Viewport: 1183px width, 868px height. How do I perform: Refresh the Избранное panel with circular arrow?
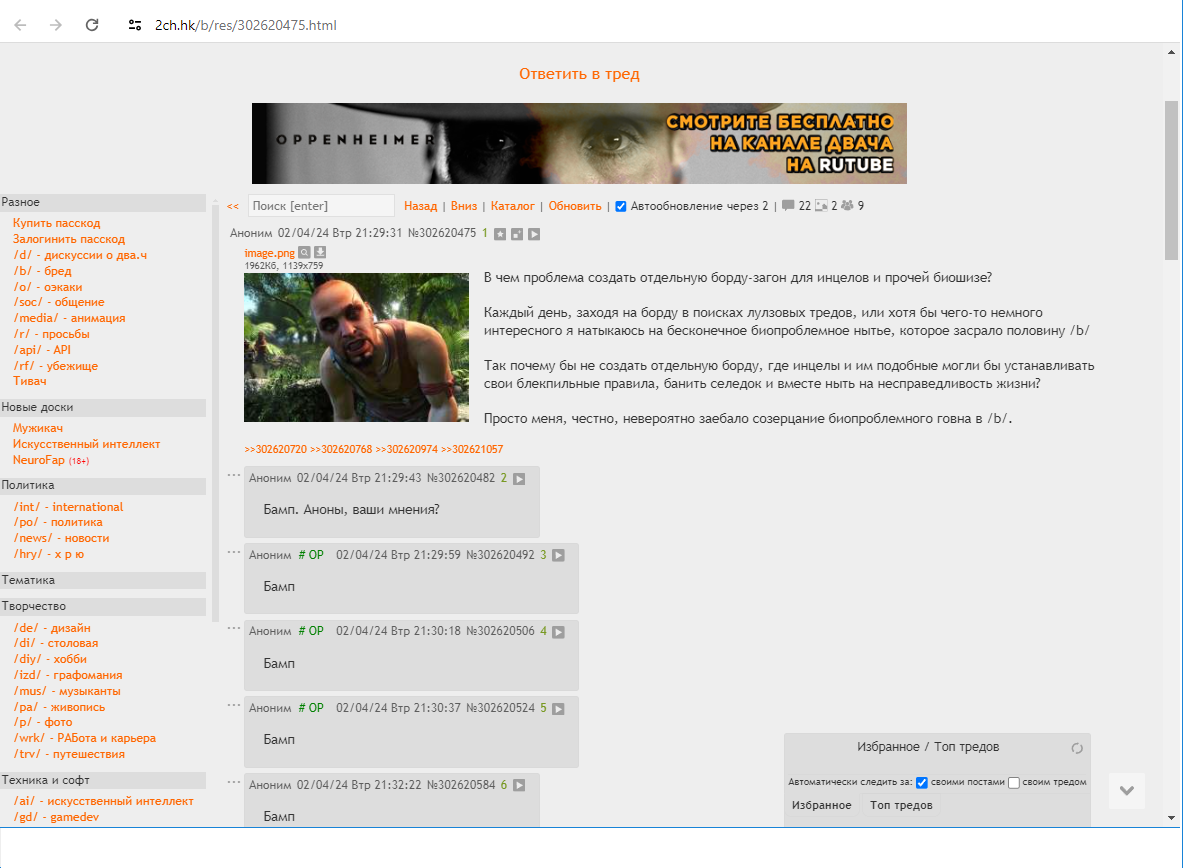tap(1077, 748)
